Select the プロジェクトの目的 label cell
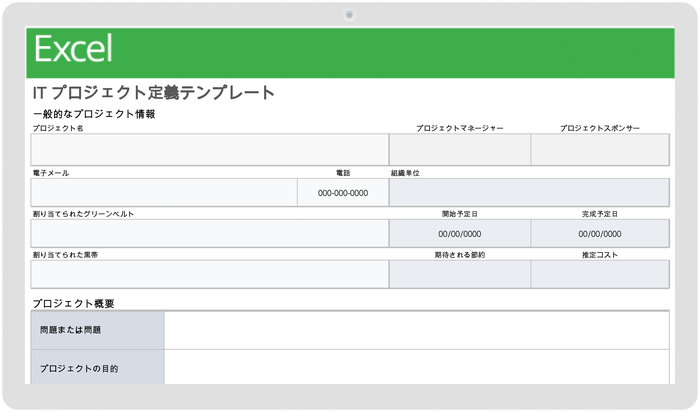Viewport: 700px width, 412px height. pos(97,367)
